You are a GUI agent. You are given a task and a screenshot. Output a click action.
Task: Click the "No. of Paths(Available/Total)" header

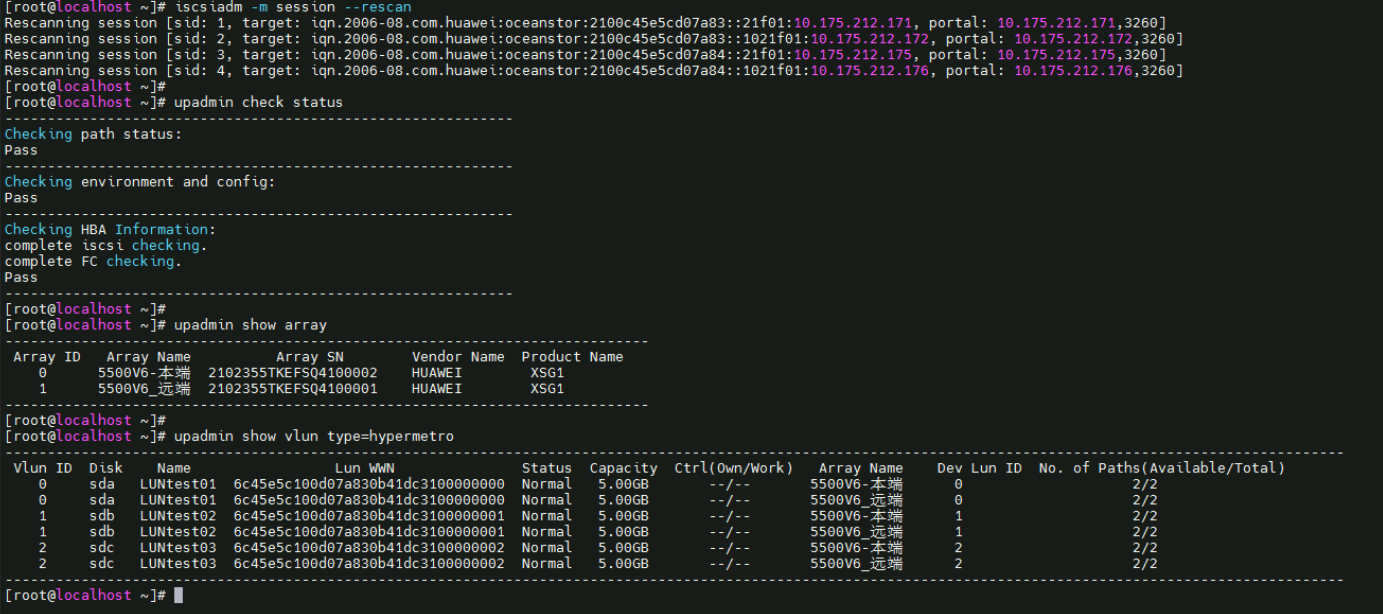pyautogui.click(x=1161, y=468)
